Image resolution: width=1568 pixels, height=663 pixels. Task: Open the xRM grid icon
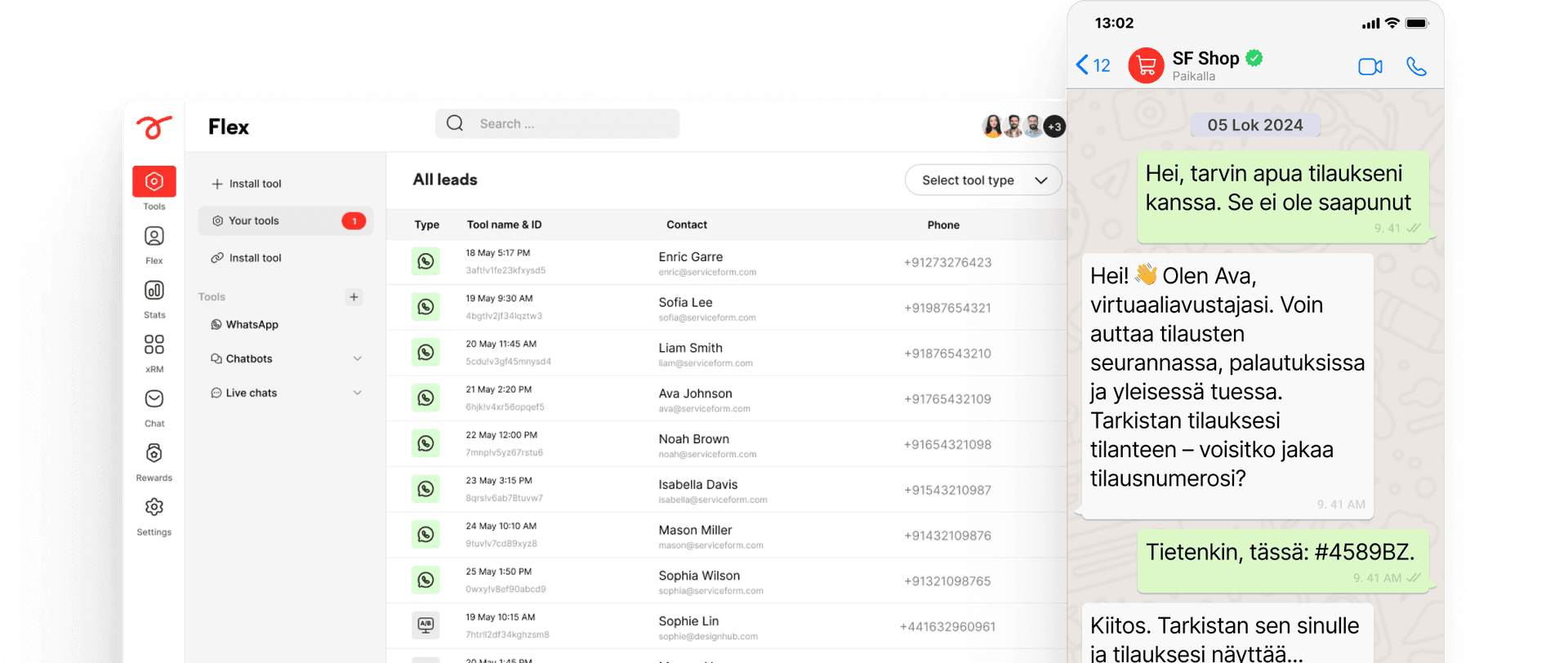(x=154, y=345)
